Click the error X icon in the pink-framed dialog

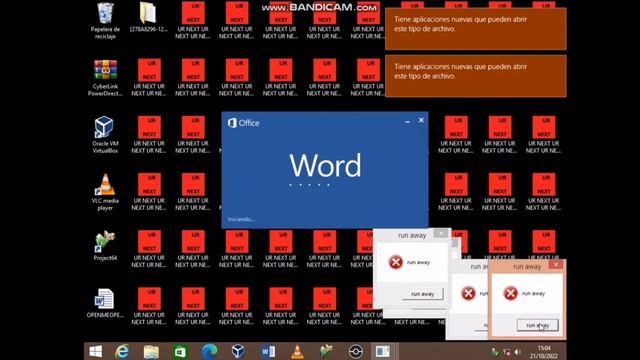coord(510,293)
